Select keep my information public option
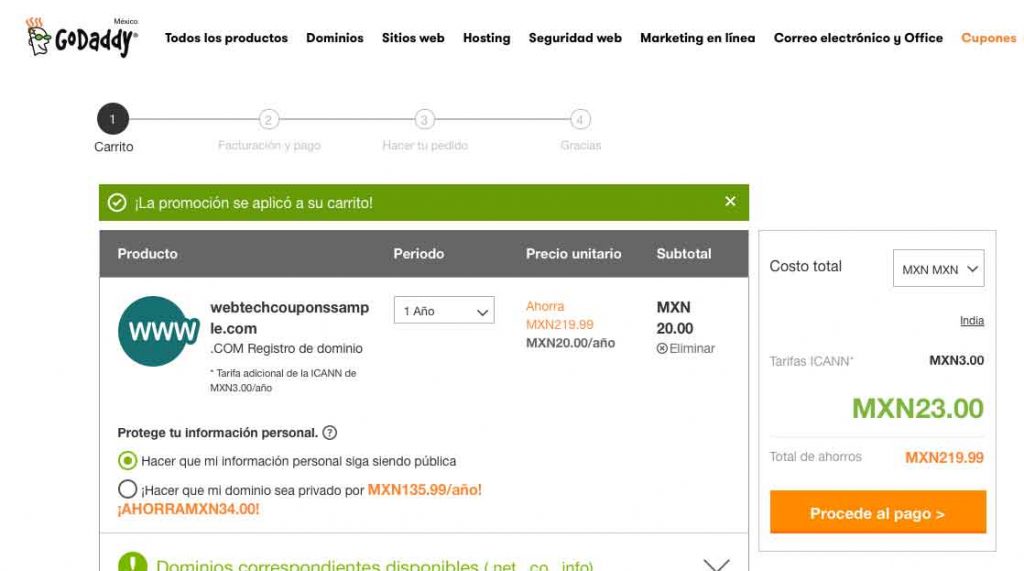 tap(128, 461)
